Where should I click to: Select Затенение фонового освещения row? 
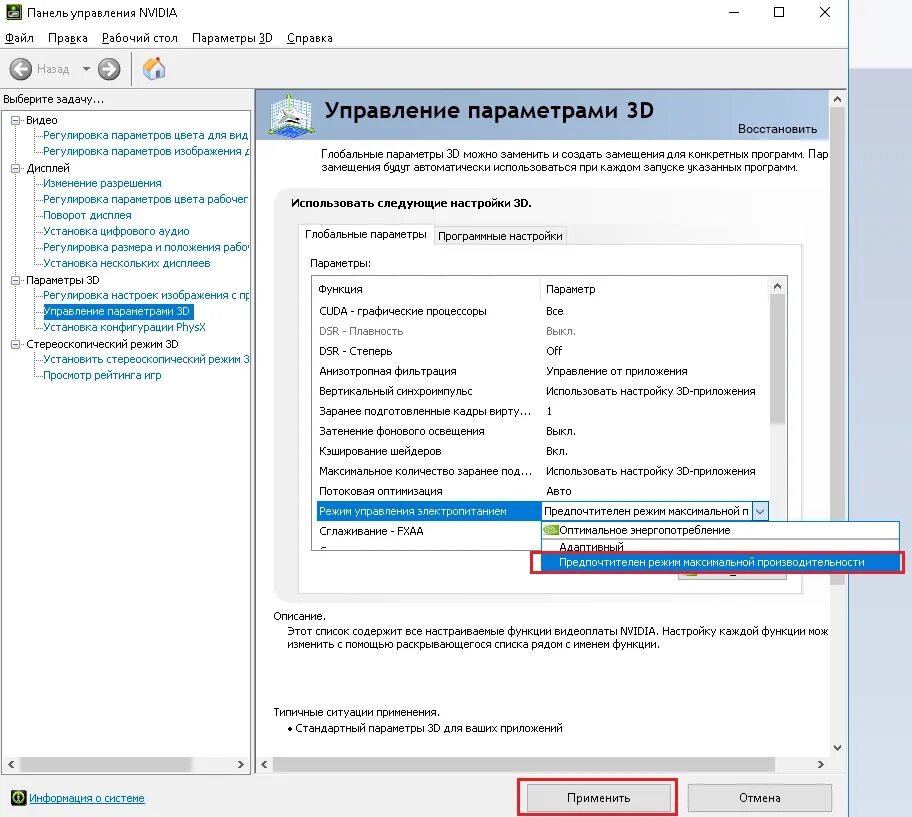pyautogui.click(x=543, y=431)
